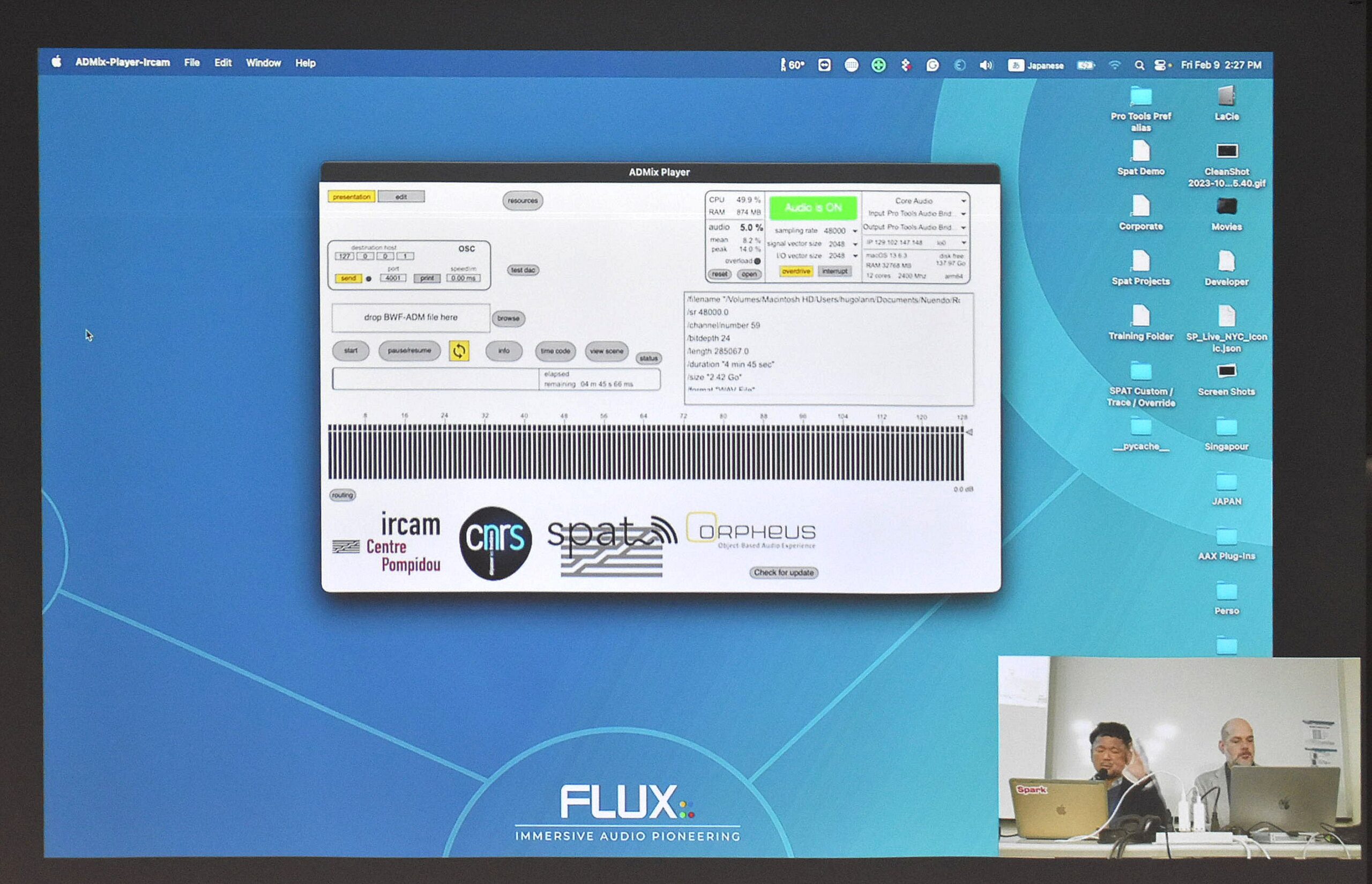
Task: Select the CleanShot gif desktop file
Action: click(1226, 165)
